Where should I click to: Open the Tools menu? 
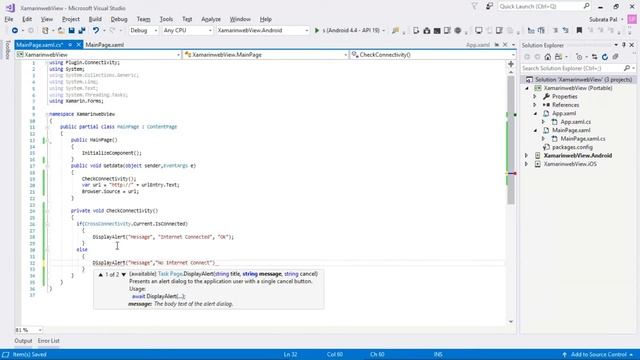(x=166, y=19)
